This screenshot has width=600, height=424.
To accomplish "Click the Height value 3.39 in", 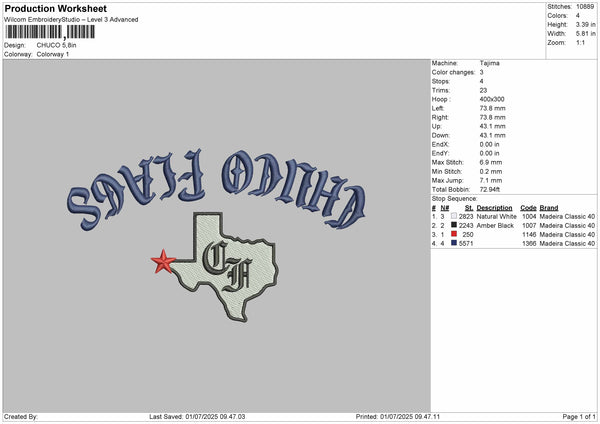I will 585,24.
